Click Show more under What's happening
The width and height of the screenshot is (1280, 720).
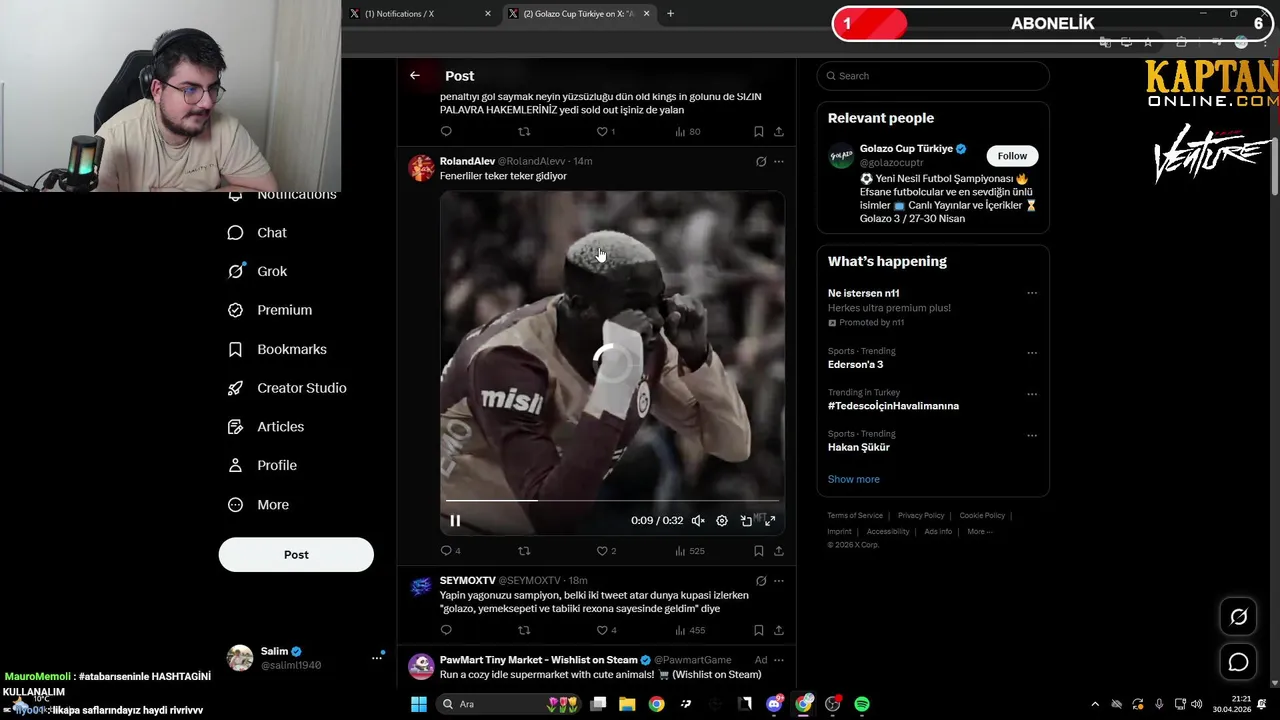pos(854,479)
